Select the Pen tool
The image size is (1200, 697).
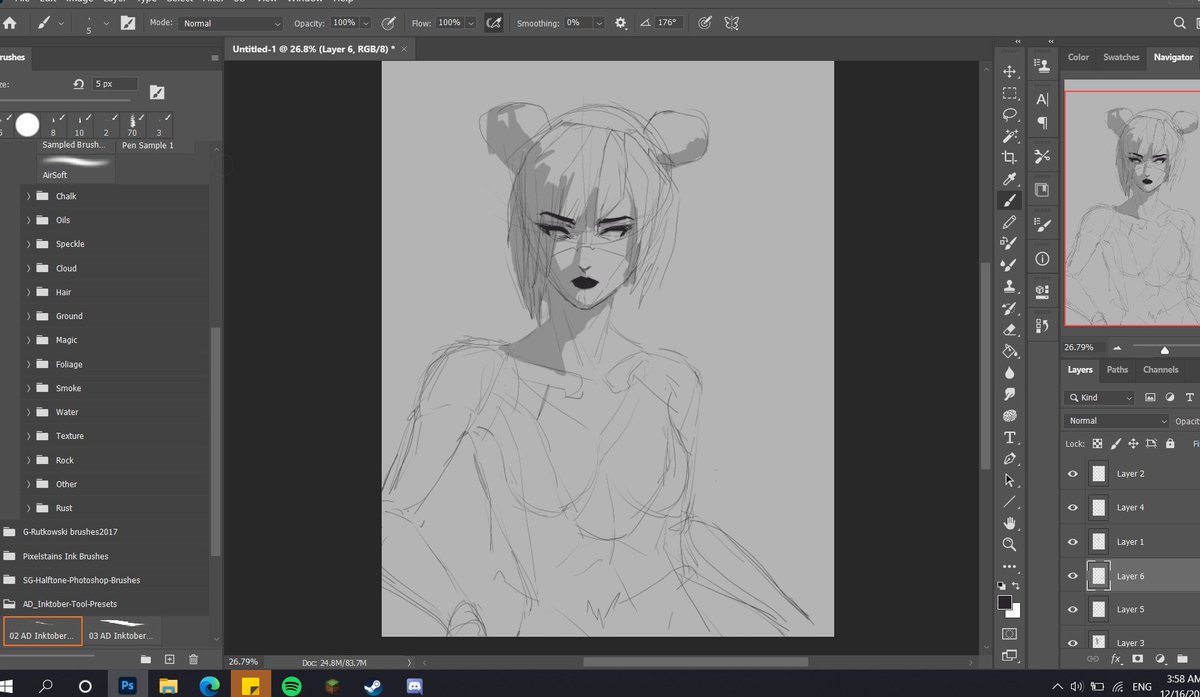pos(1009,459)
